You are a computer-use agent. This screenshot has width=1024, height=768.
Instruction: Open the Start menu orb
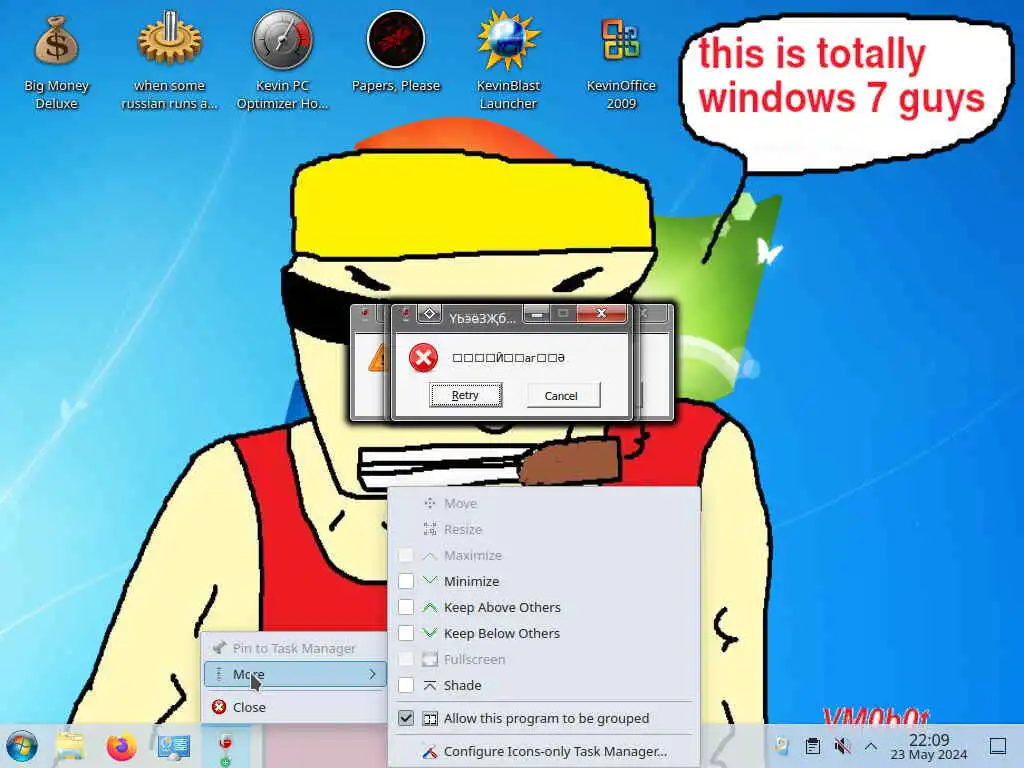[22, 746]
